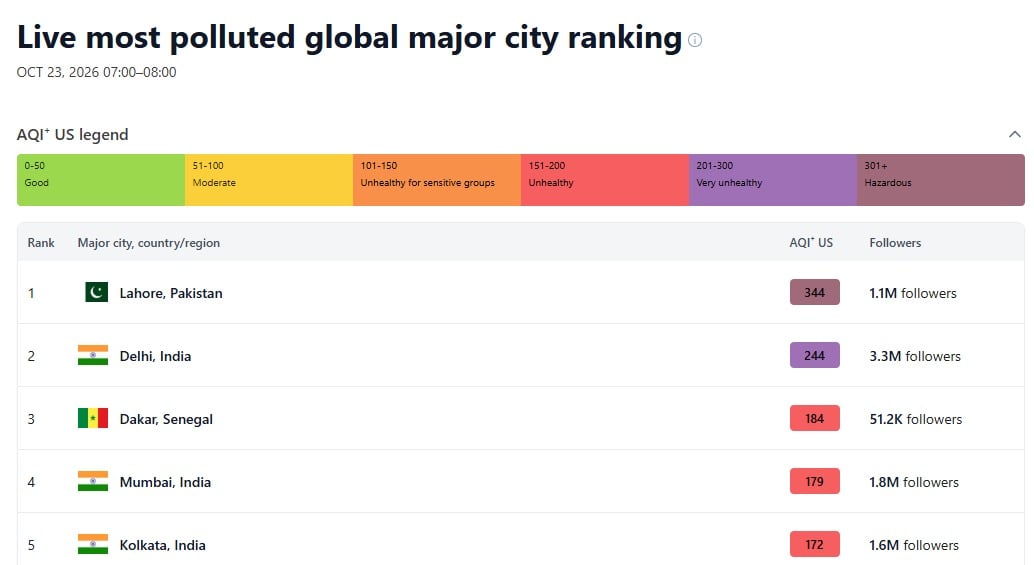Click the page title ranking heading

[350, 37]
